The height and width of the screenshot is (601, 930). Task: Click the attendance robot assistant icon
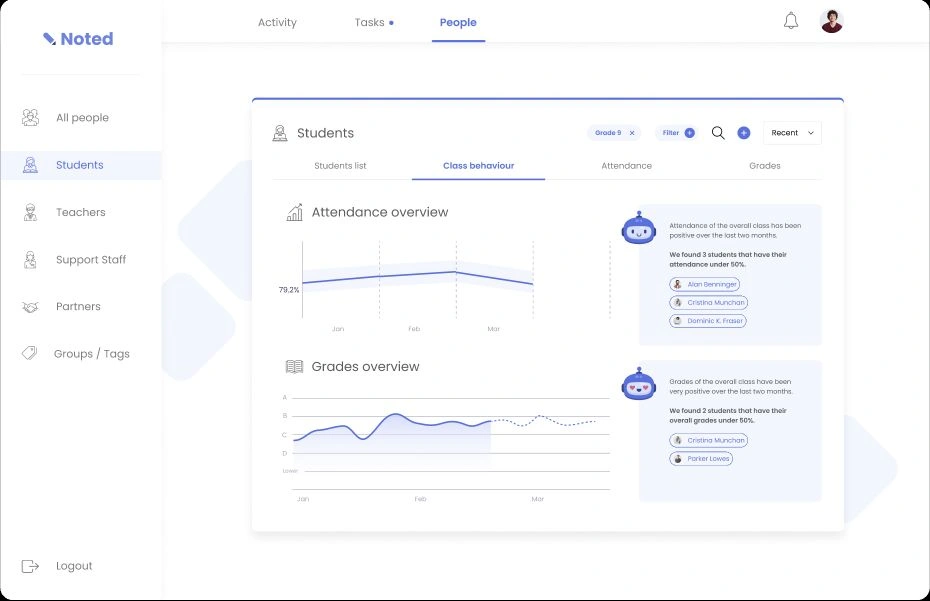pos(639,228)
